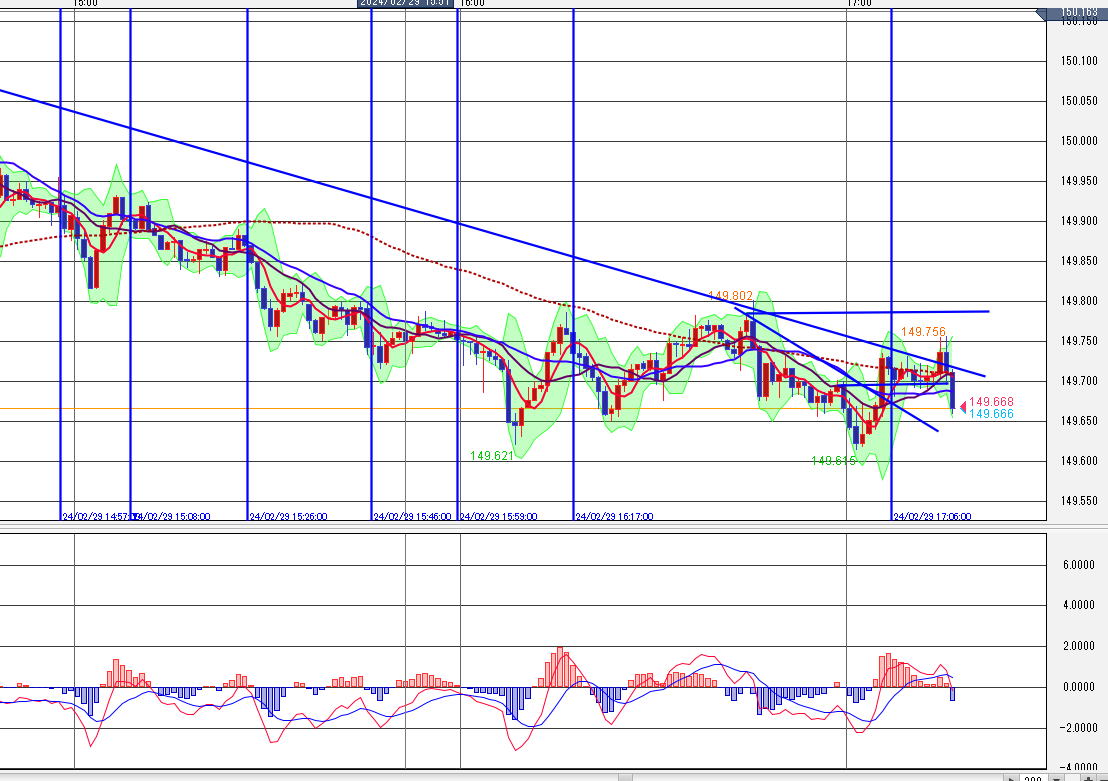Click the crosshair date tag at top
1108x781 pixels.
tap(406, 4)
